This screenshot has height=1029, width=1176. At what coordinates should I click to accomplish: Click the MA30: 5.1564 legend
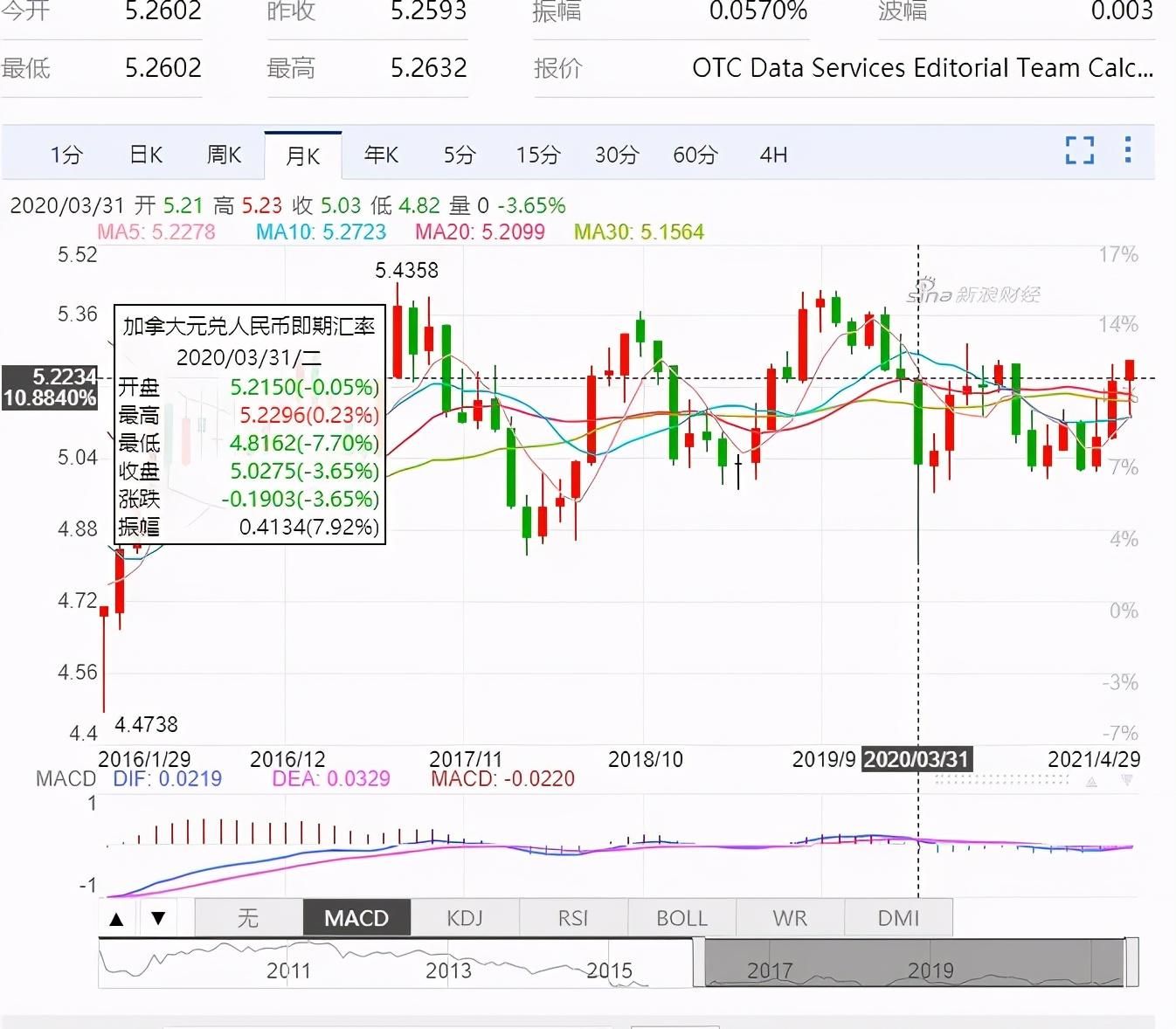tap(639, 231)
